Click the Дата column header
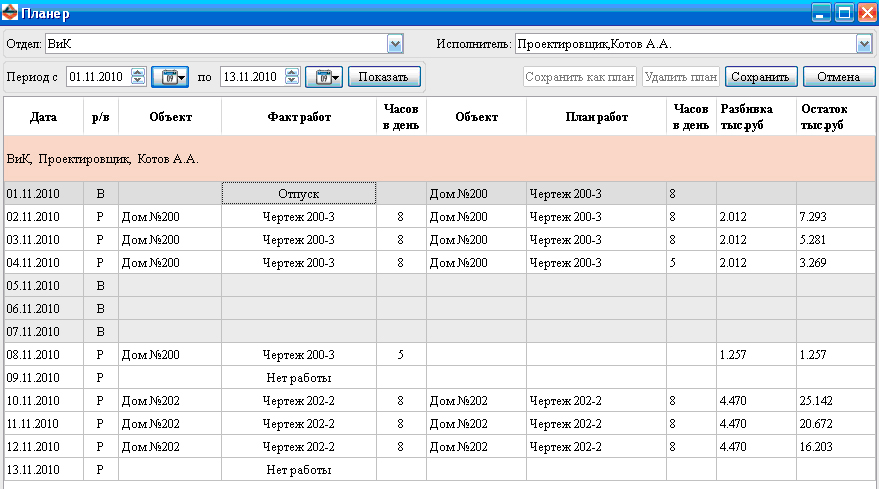 pos(43,117)
